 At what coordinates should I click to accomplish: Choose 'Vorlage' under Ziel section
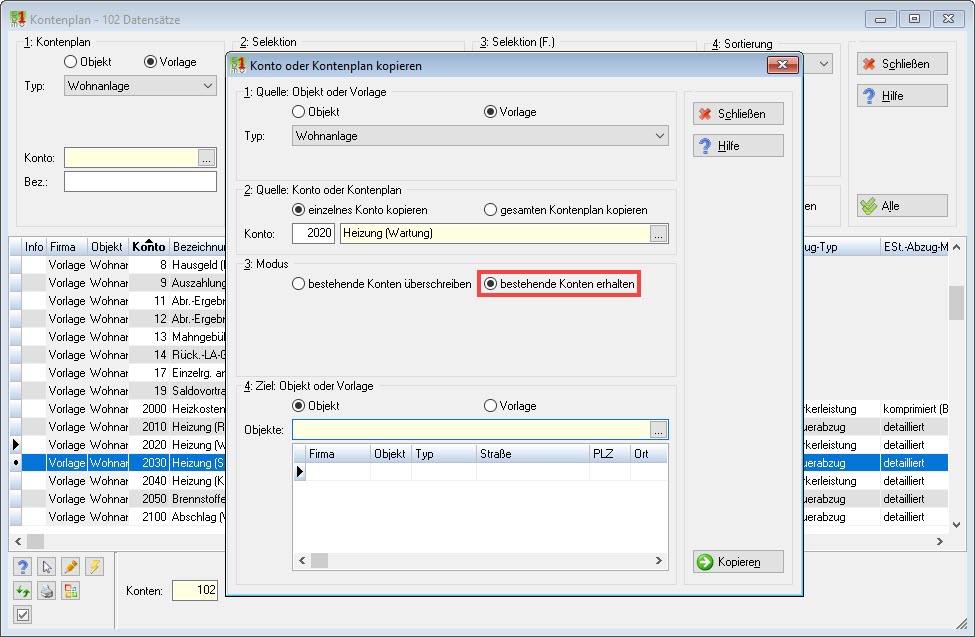point(510,406)
